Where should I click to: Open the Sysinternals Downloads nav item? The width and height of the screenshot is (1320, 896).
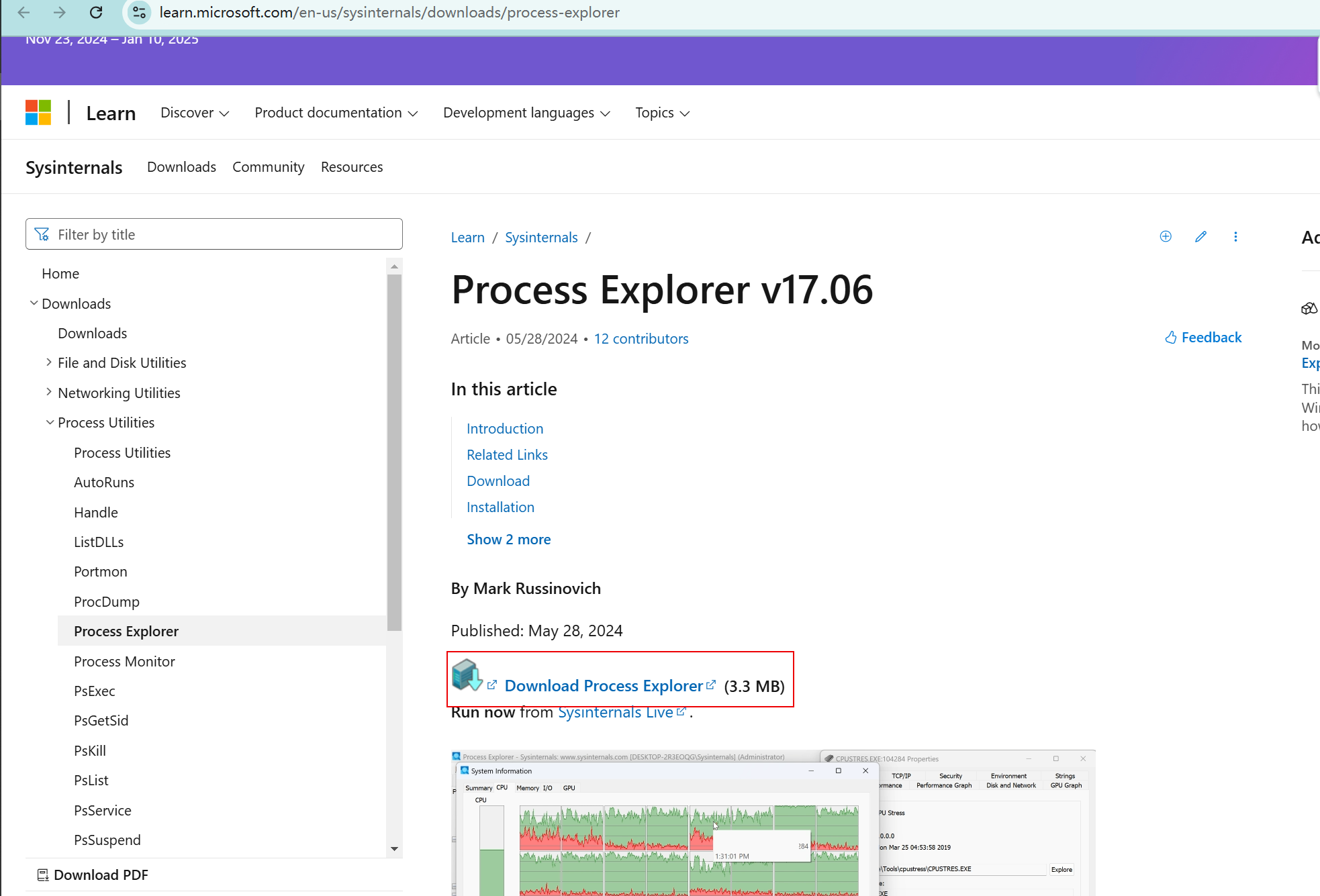click(x=181, y=167)
